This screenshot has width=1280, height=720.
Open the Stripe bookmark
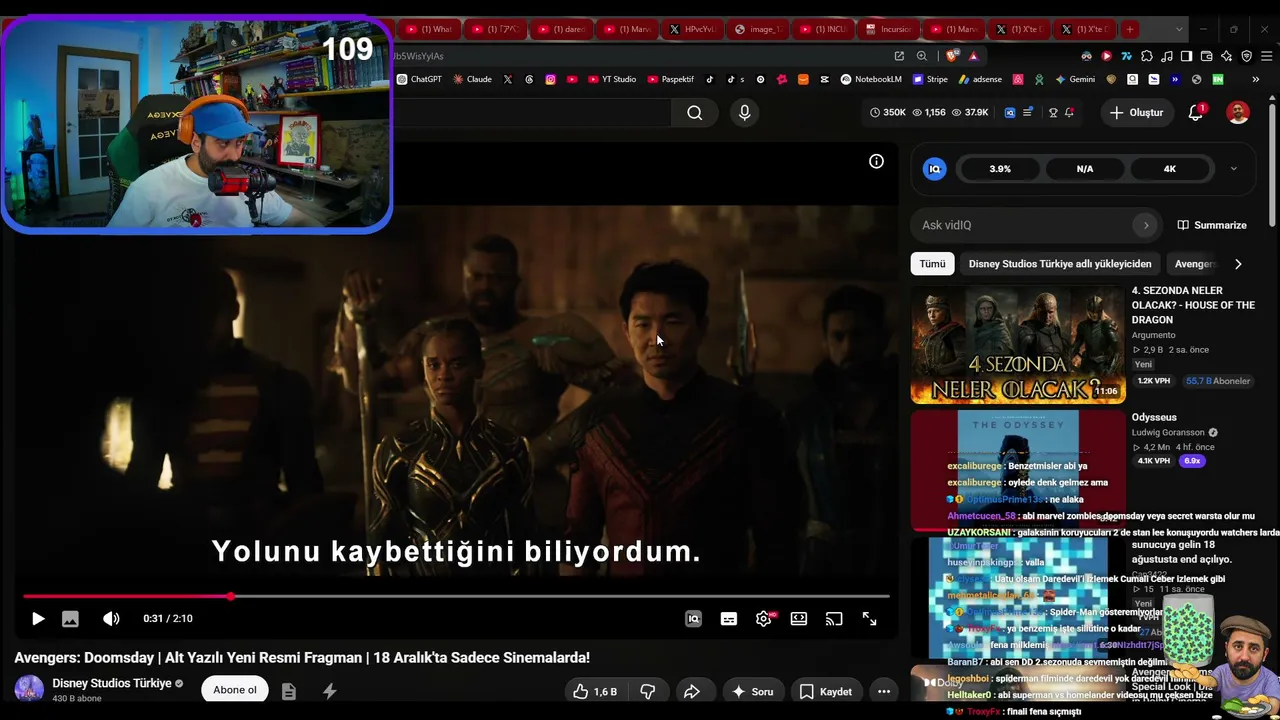(x=929, y=79)
